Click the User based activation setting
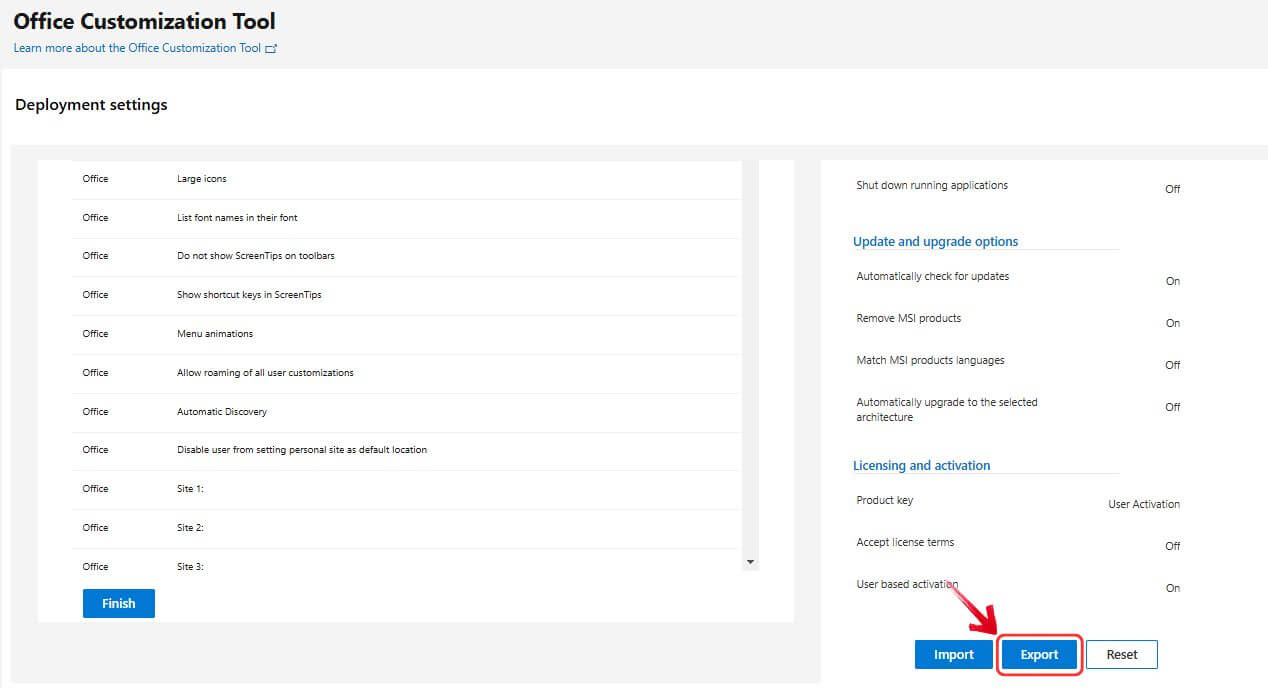Screen dimensions: 1268x688 (x=907, y=584)
